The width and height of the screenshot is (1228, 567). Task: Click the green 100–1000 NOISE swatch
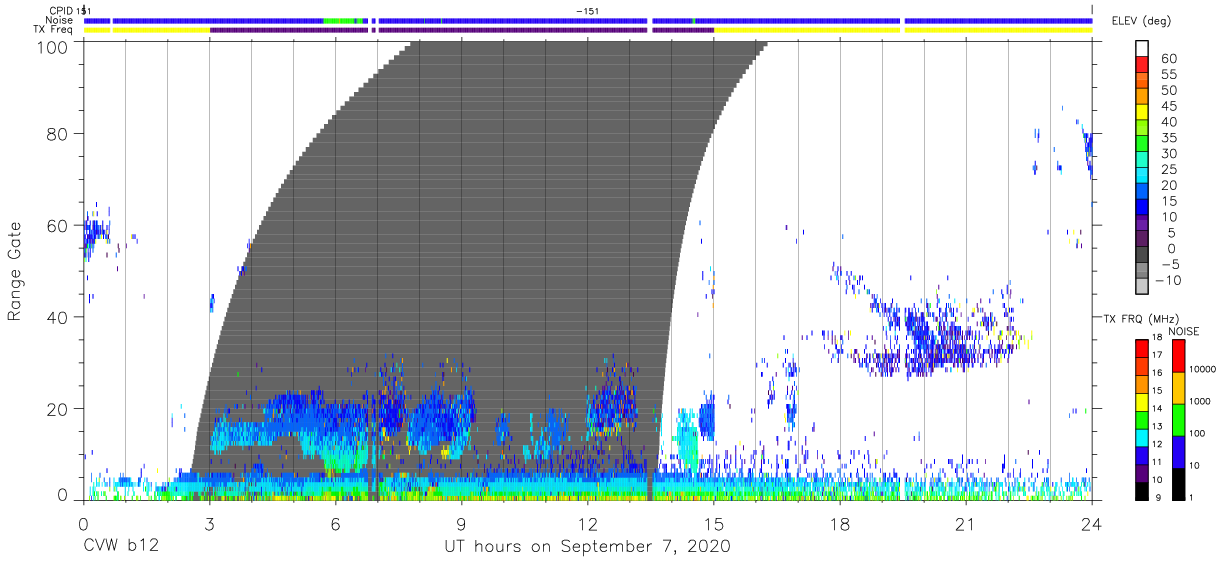[x=1178, y=420]
